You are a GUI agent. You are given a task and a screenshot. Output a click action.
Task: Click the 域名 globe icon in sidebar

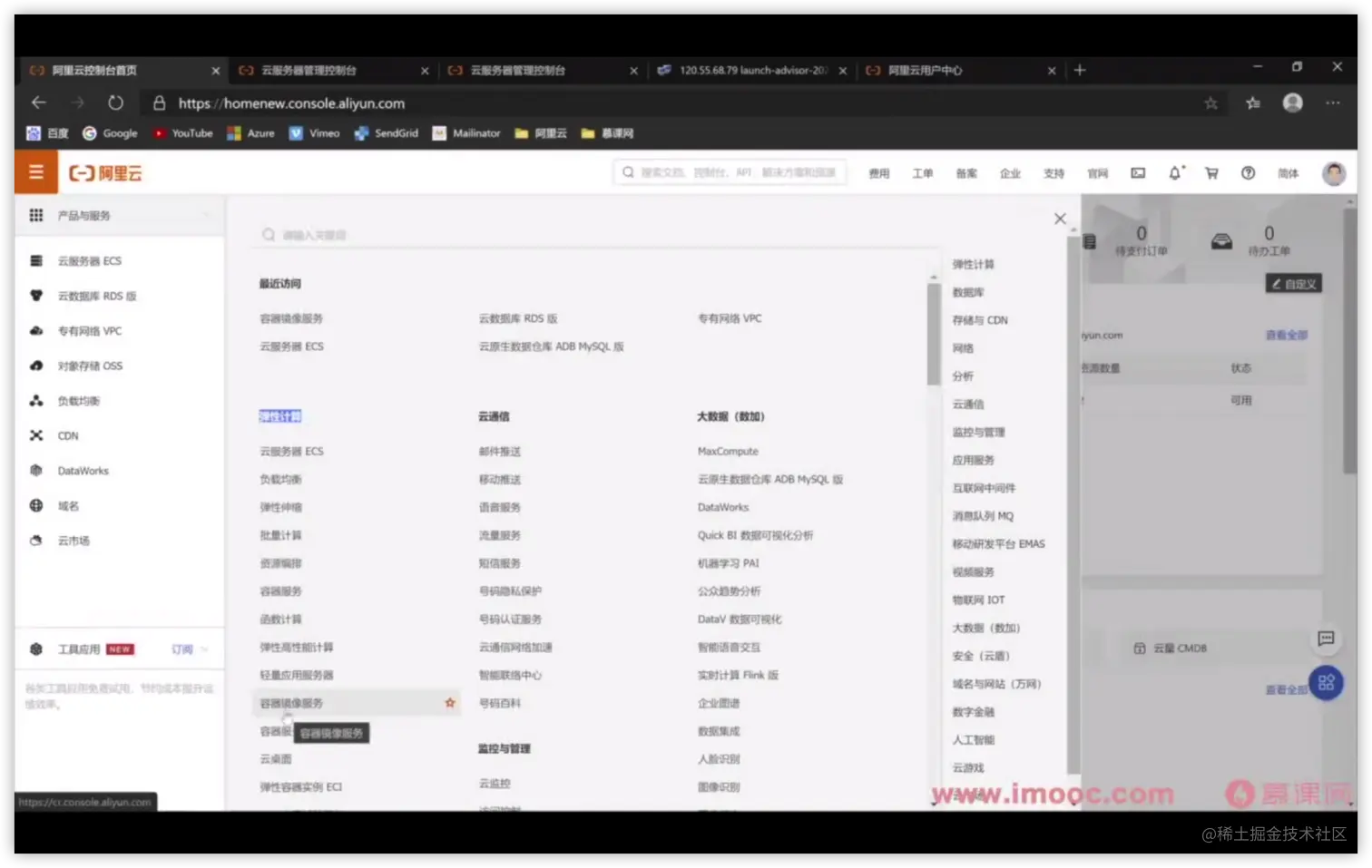[x=36, y=506]
